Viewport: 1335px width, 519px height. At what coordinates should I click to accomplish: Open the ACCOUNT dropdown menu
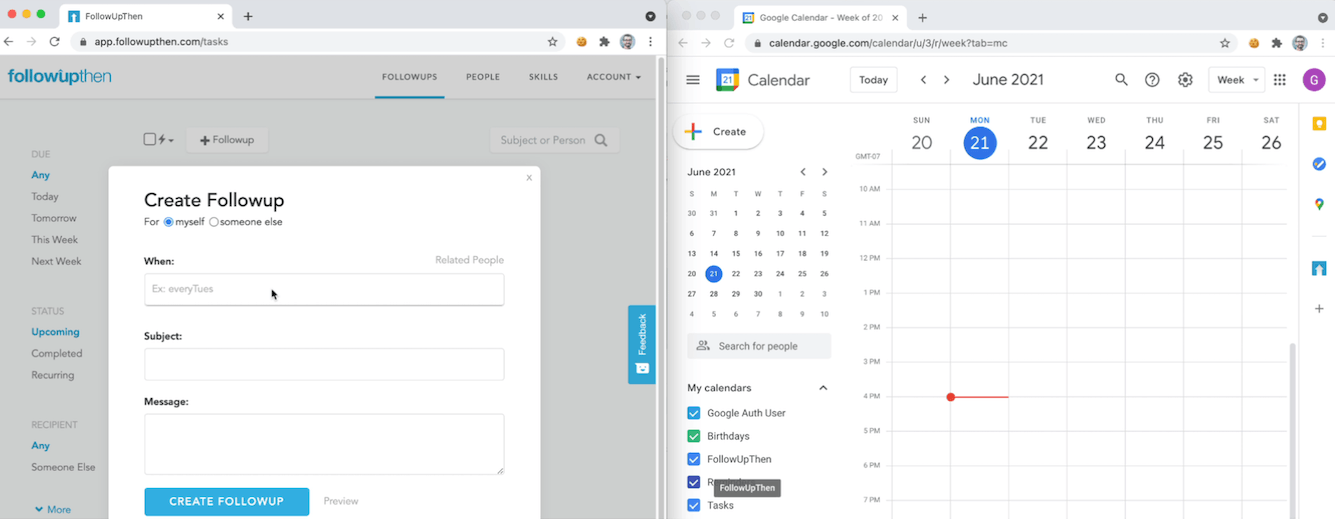[613, 77]
